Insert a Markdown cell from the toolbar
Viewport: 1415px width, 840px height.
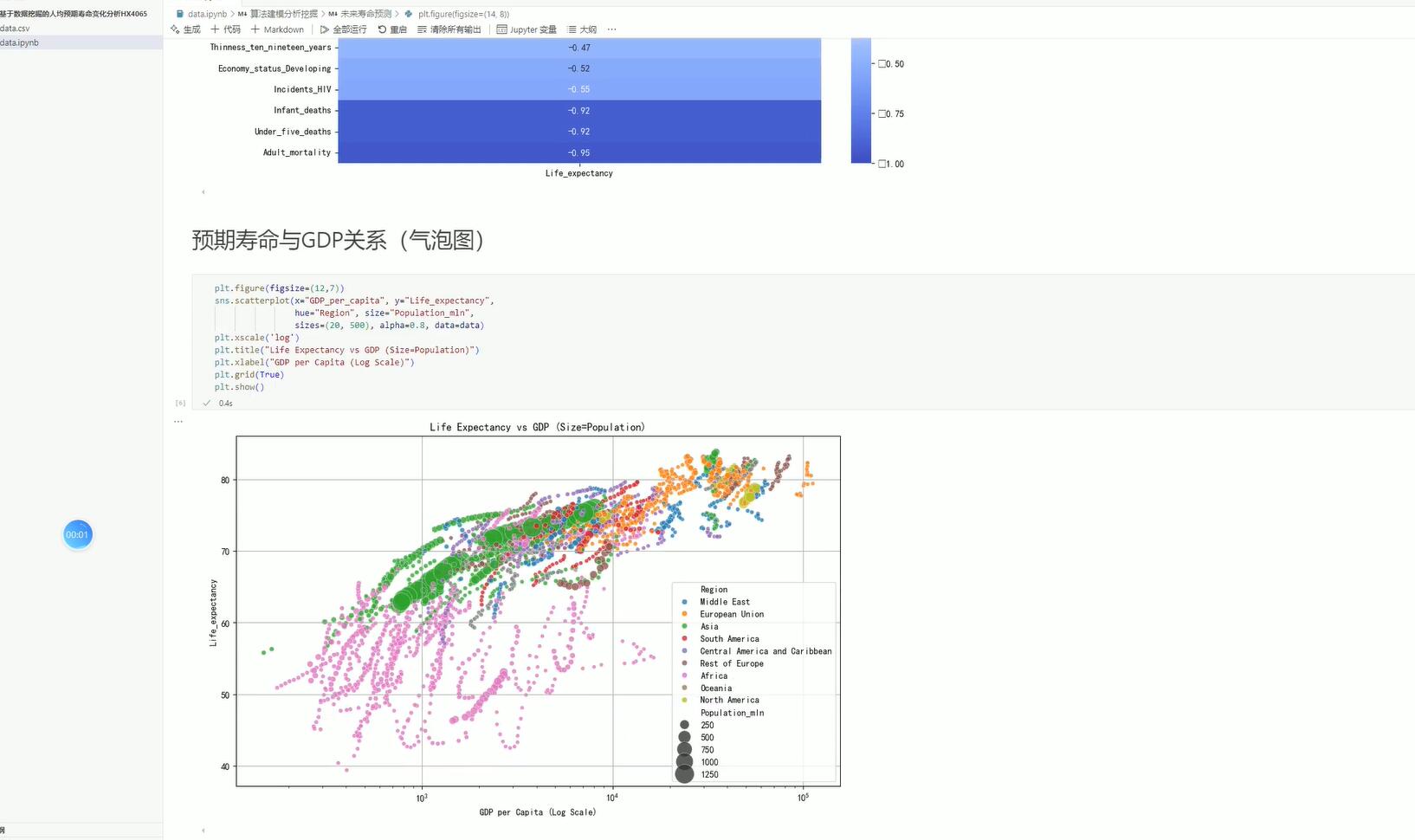click(277, 29)
